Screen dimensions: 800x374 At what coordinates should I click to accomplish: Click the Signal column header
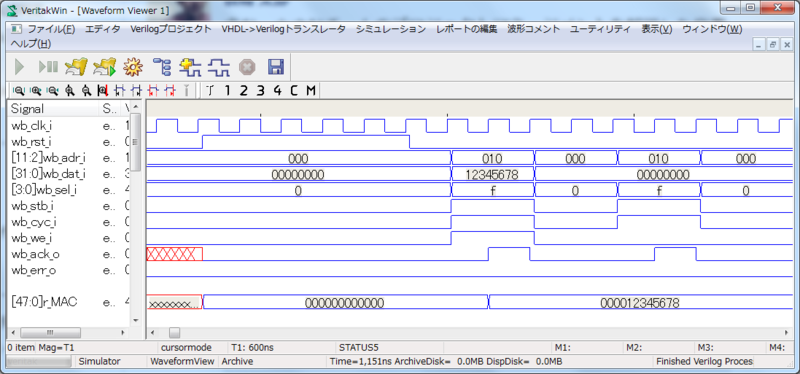pos(53,108)
